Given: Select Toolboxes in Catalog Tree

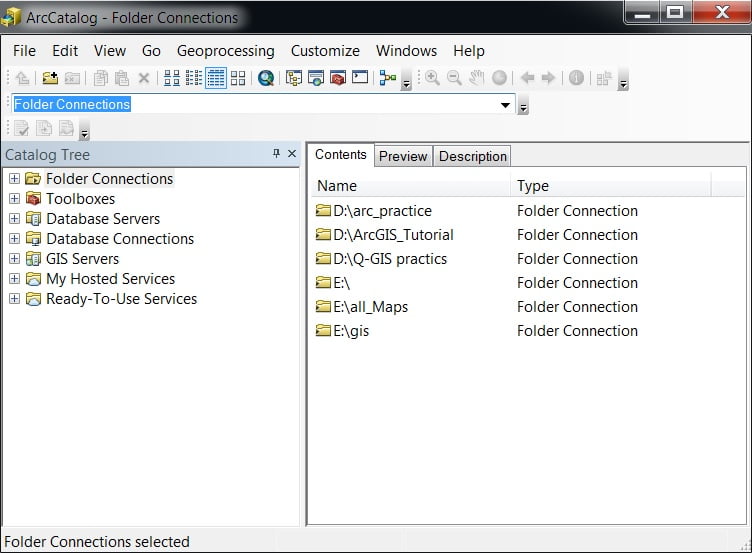Looking at the screenshot, I should point(81,199).
